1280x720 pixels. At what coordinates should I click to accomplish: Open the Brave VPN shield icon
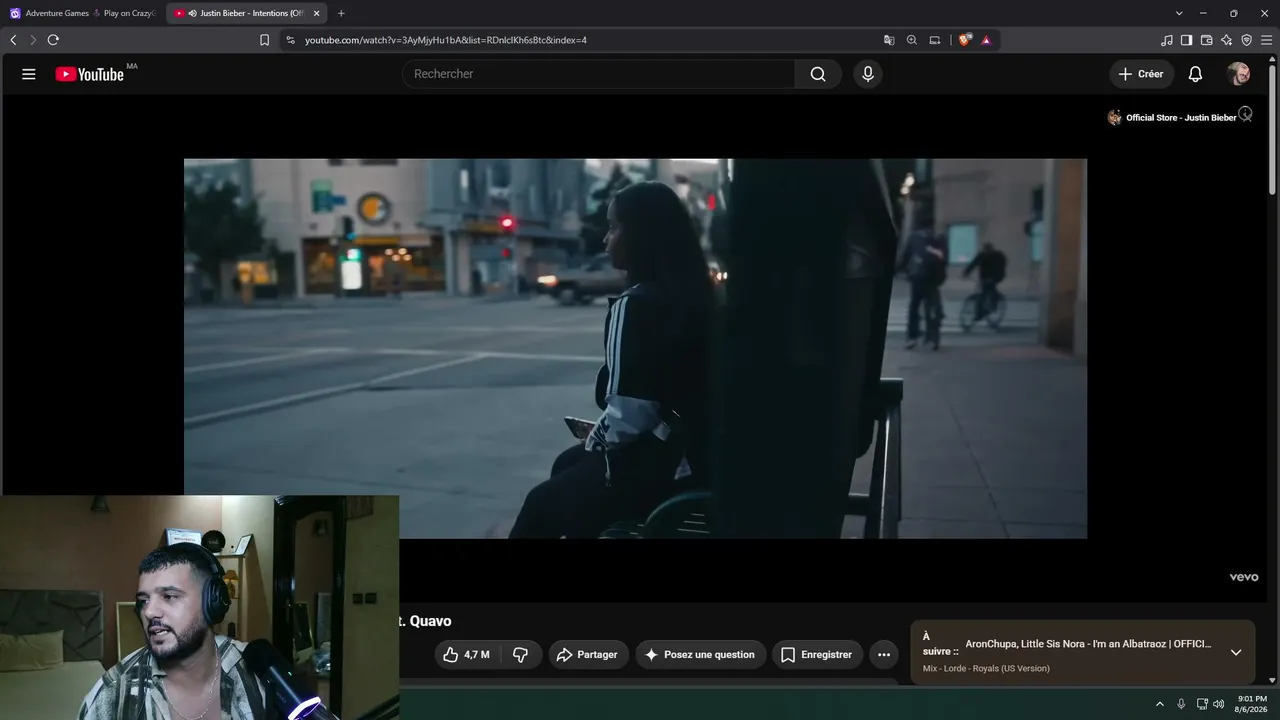[1246, 40]
